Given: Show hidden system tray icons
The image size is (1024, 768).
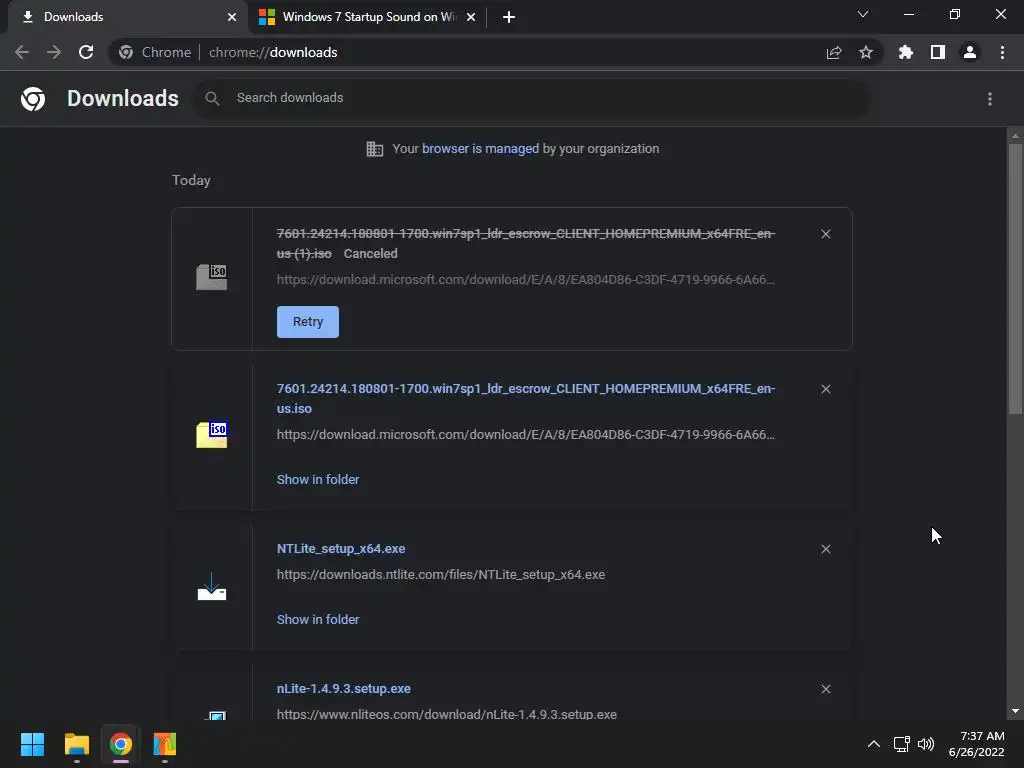Looking at the screenshot, I should pyautogui.click(x=874, y=744).
